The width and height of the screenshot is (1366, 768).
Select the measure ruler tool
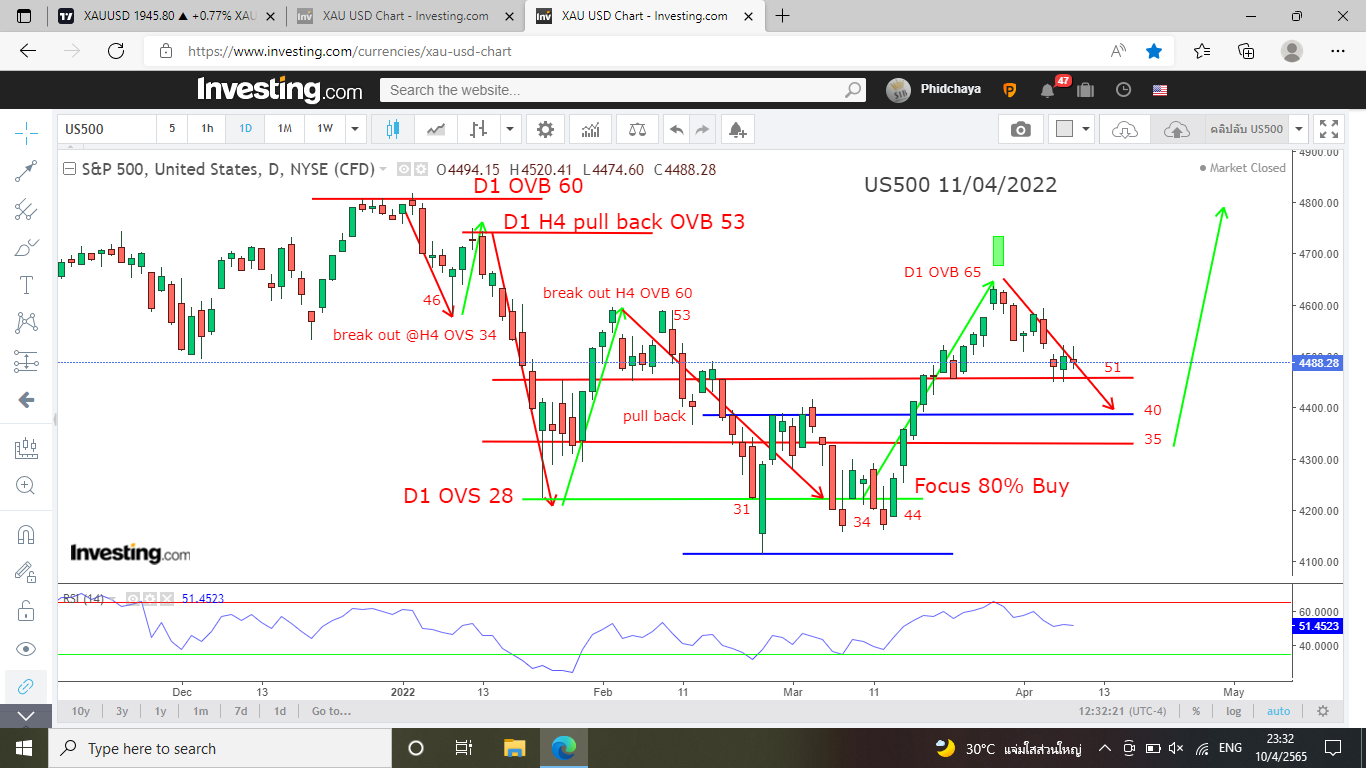click(27, 449)
